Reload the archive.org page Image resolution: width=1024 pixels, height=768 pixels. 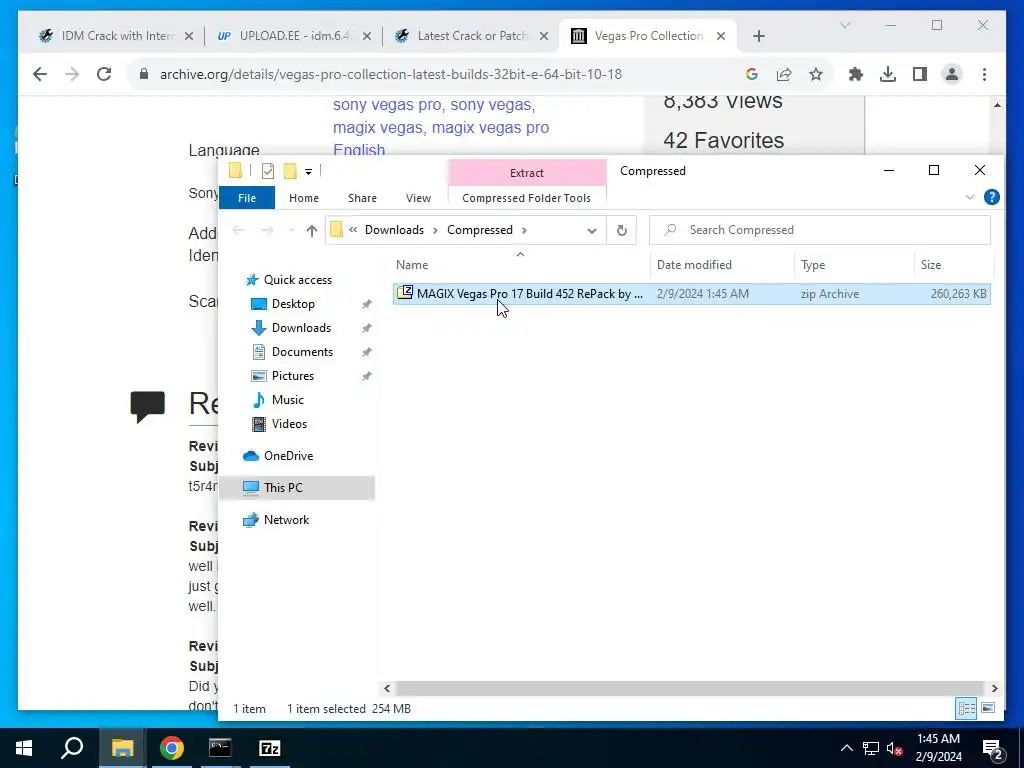[x=104, y=74]
